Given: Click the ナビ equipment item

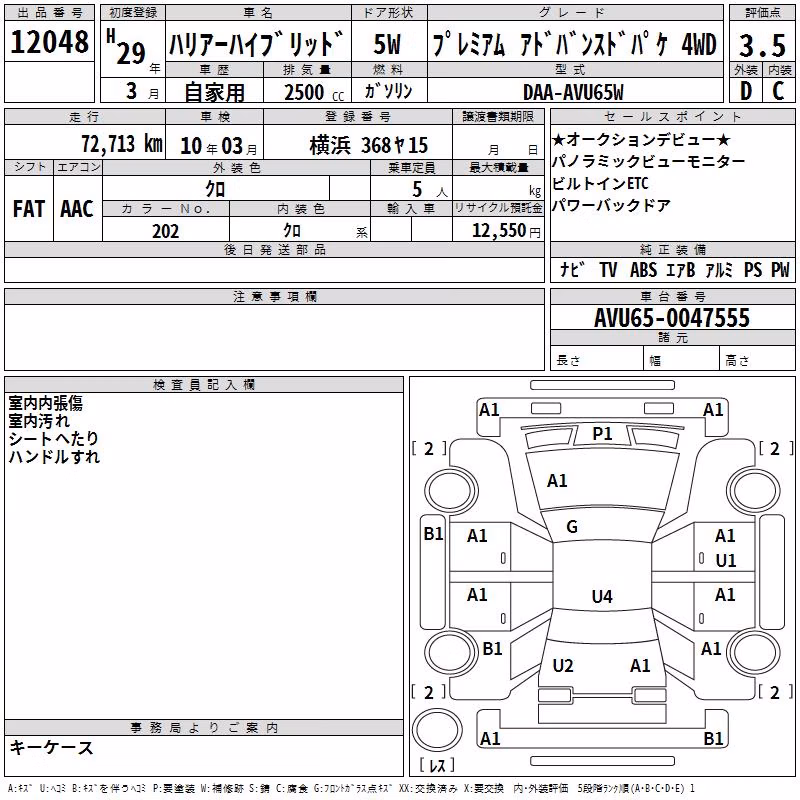Looking at the screenshot, I should (x=572, y=269).
